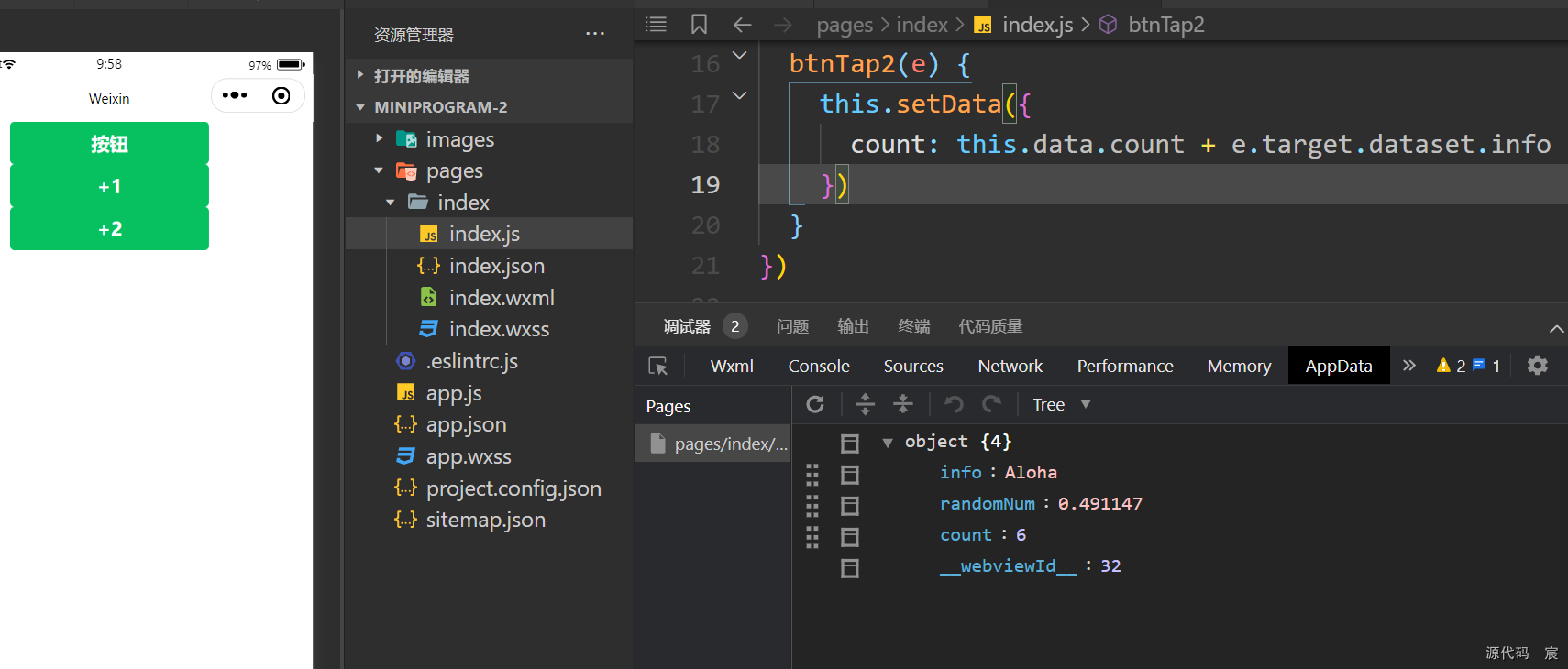The image size is (1568, 669).
Task: Switch to the 输出 panel tab
Action: click(853, 326)
